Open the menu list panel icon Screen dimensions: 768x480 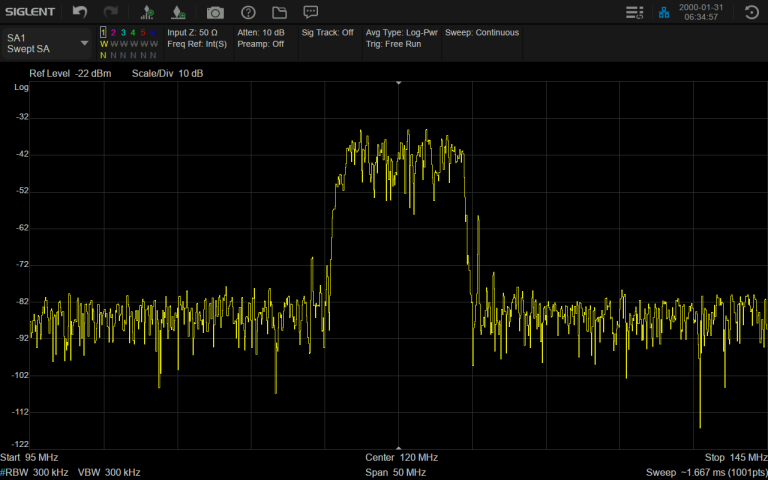633,12
